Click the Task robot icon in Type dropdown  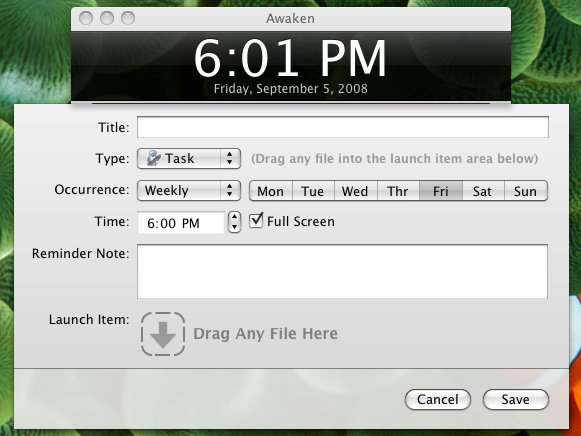[153, 158]
